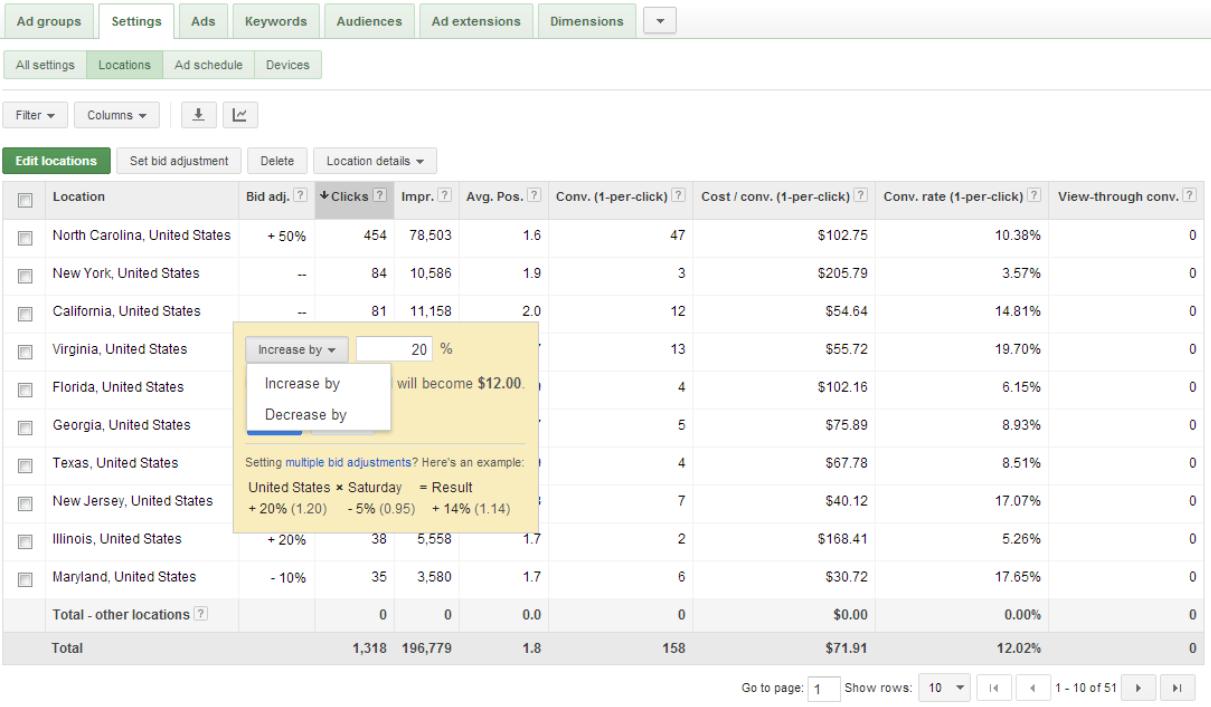Open help icon next to Clicks header
The image size is (1211, 707).
point(378,198)
